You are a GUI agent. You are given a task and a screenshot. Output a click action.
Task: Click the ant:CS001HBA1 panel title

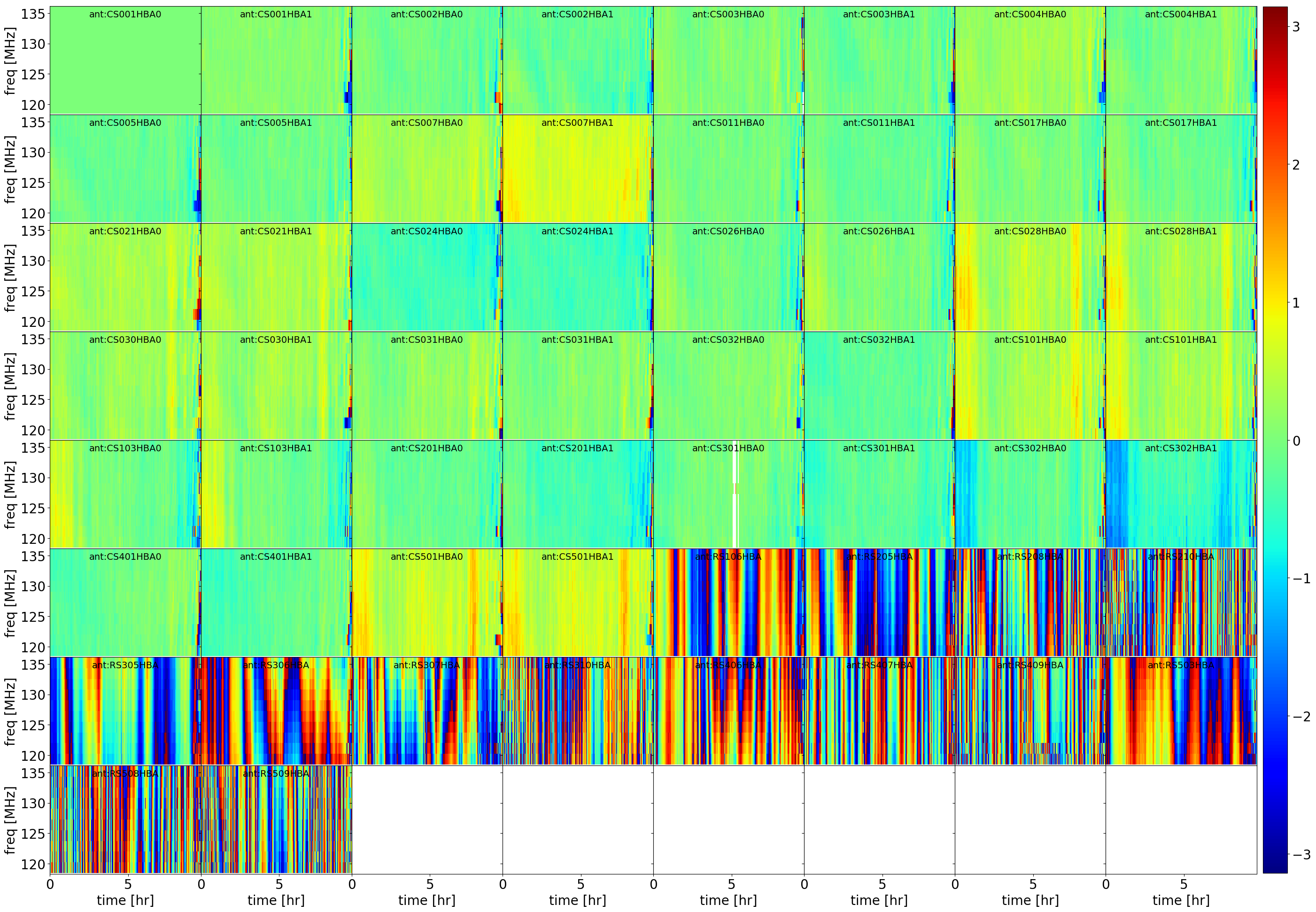[x=276, y=14]
